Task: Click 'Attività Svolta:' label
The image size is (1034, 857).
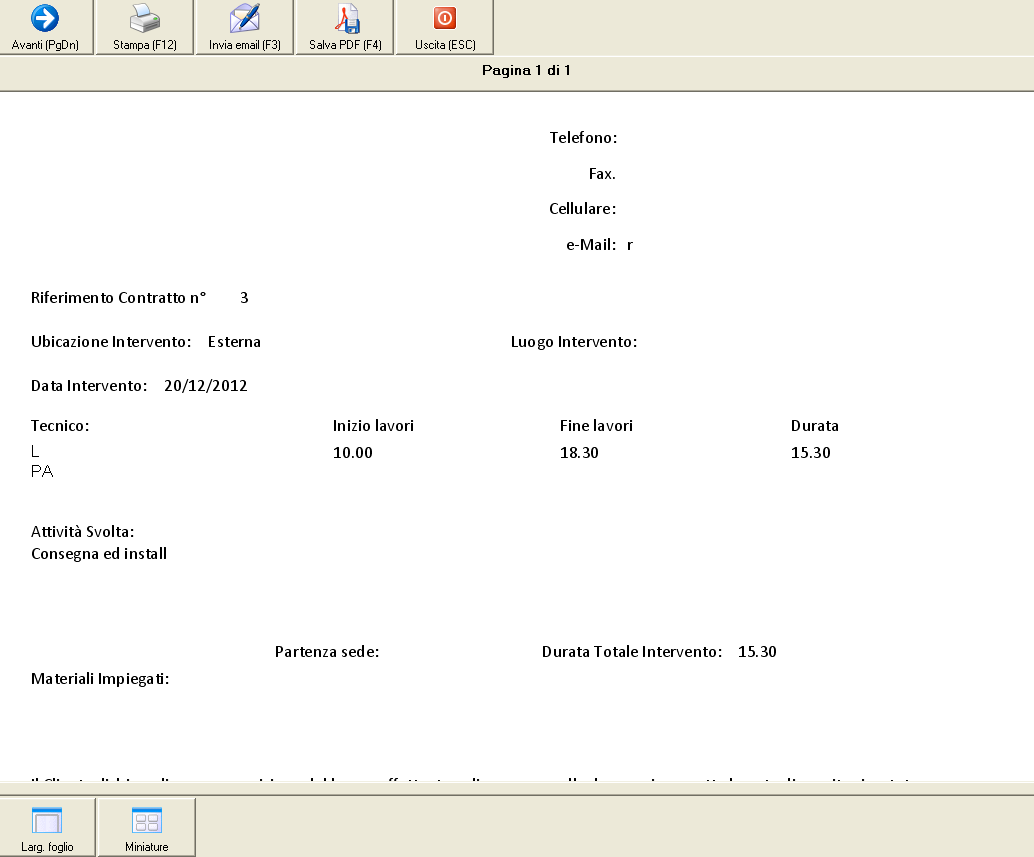Action: pos(82,532)
